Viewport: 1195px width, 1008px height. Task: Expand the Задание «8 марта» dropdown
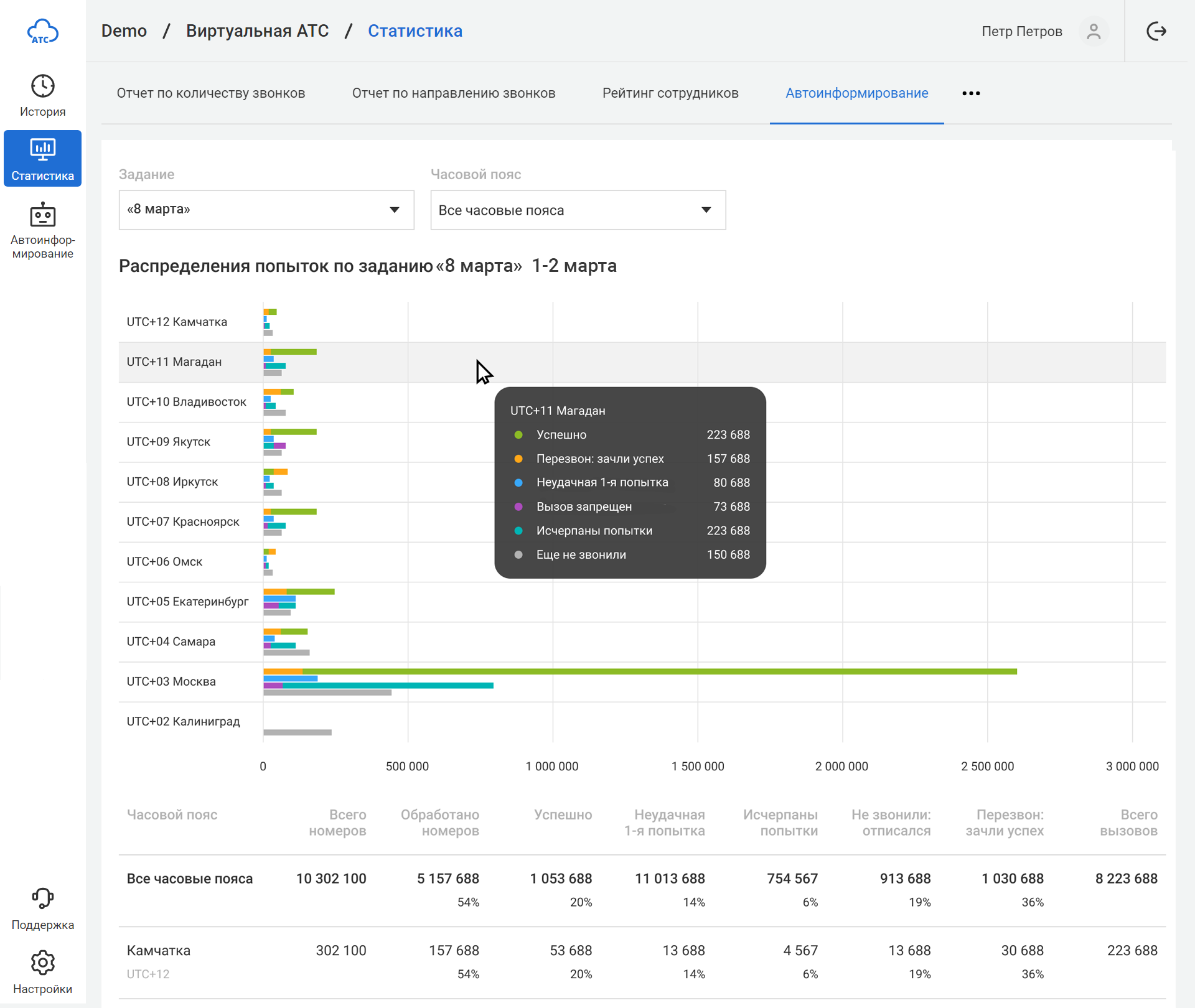[266, 210]
